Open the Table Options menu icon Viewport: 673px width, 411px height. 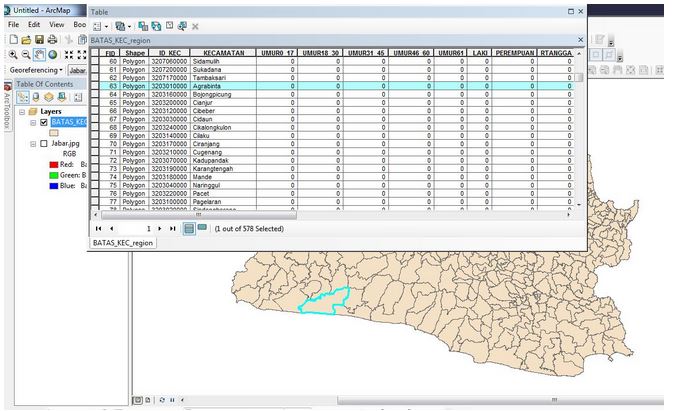tap(97, 27)
